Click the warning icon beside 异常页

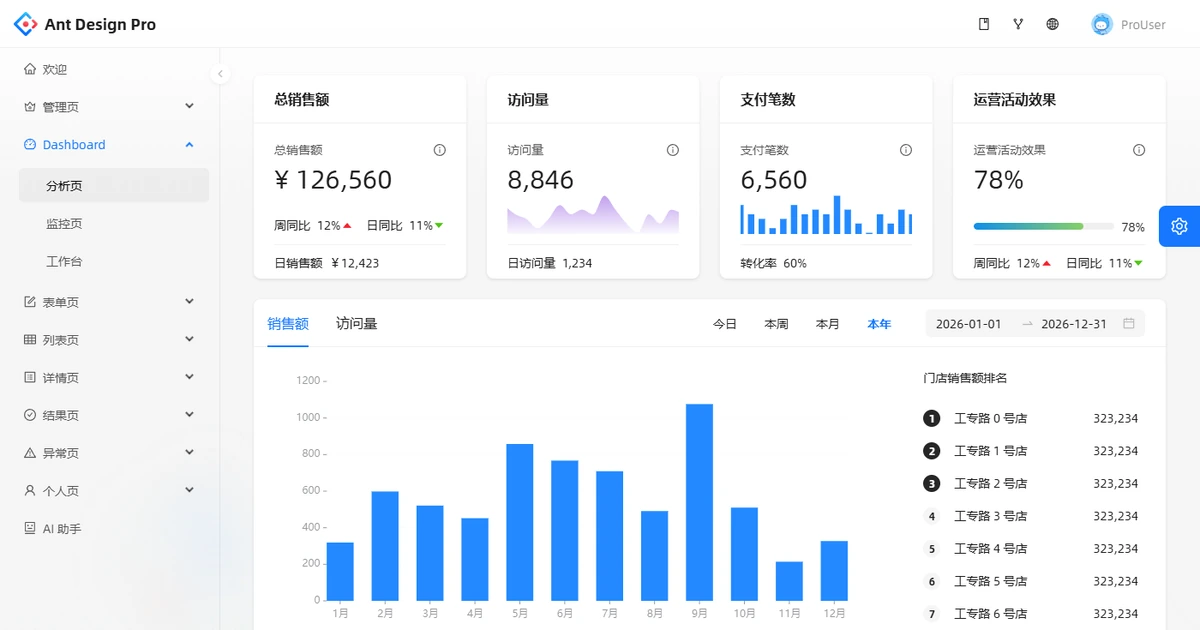30,453
